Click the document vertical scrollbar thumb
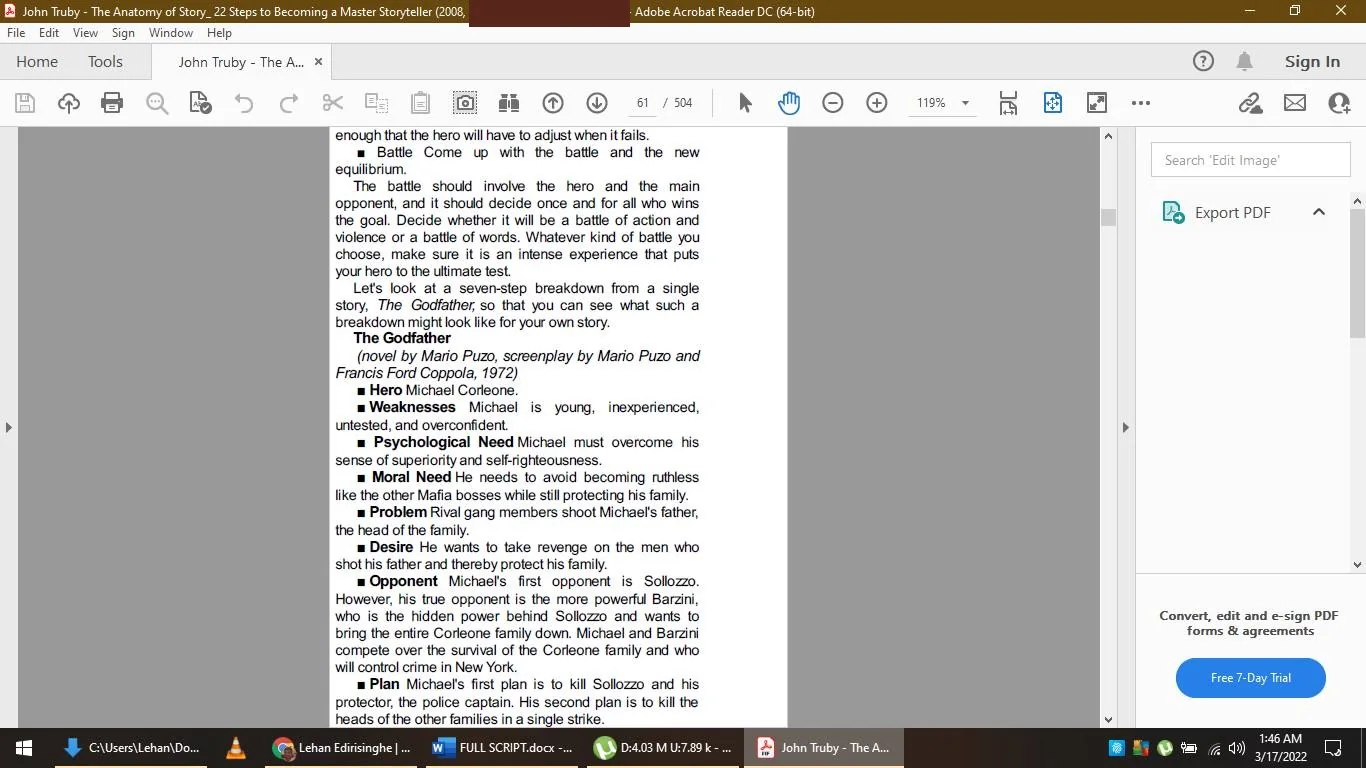Screen dimensions: 1366x768 [1108, 218]
